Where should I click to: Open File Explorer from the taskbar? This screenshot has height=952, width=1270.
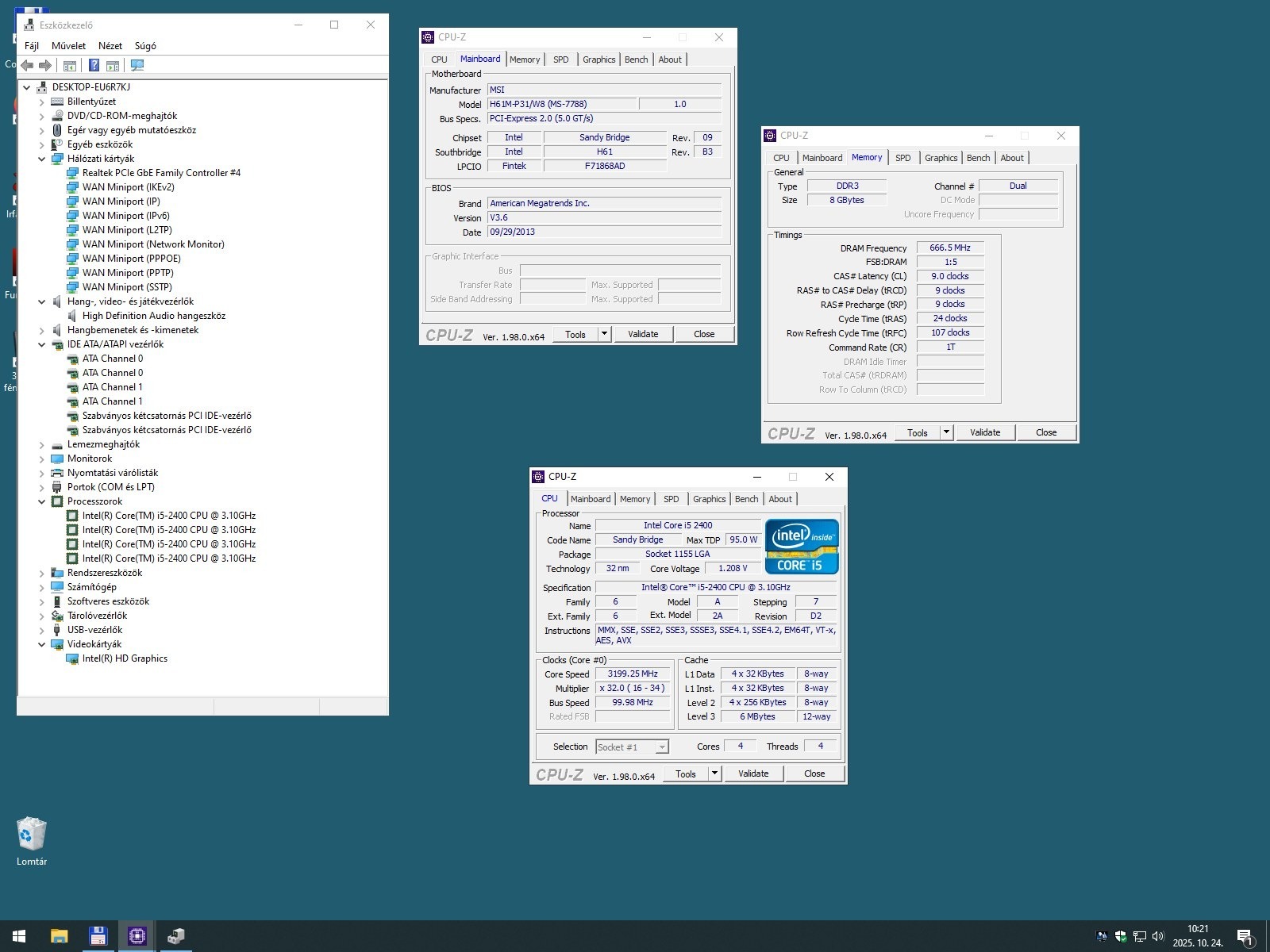[59, 936]
